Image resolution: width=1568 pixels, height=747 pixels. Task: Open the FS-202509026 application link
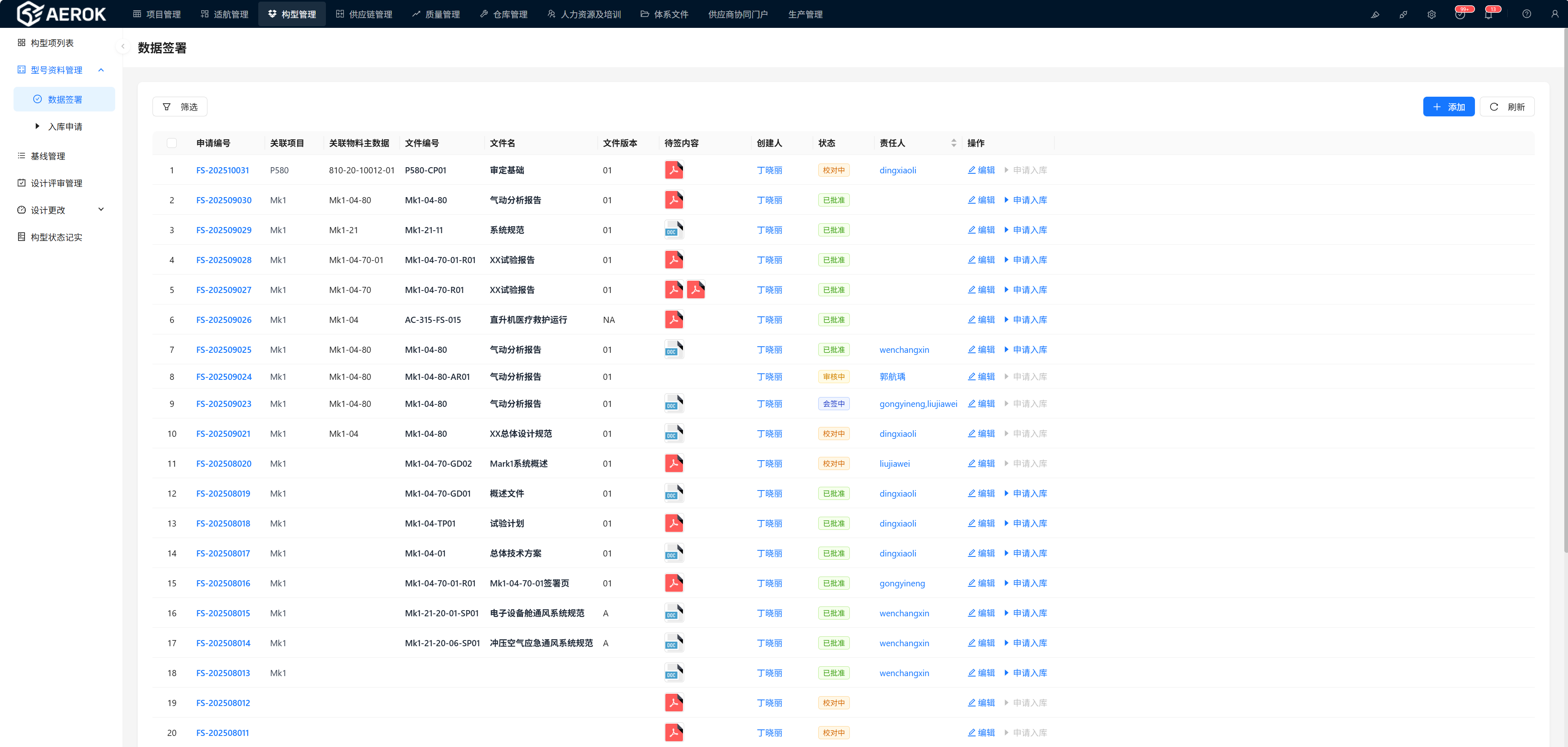tap(223, 320)
